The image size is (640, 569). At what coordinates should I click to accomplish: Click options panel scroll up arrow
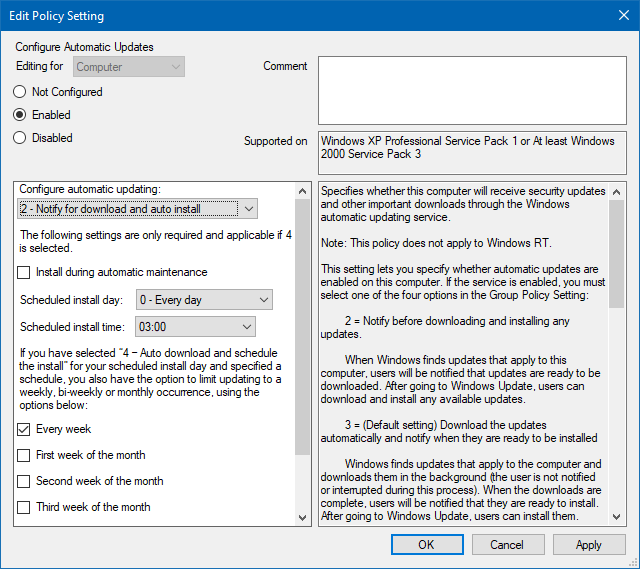pyautogui.click(x=302, y=191)
